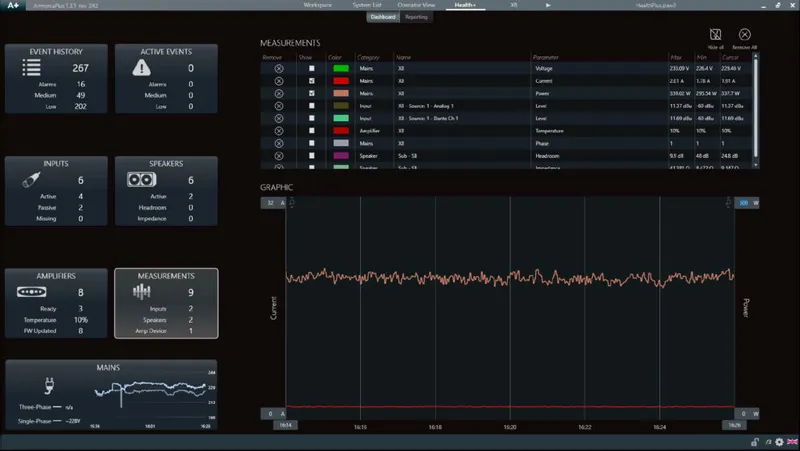Image resolution: width=800 pixels, height=451 pixels.
Task: Open the Inputs summary card
Action: coord(56,191)
